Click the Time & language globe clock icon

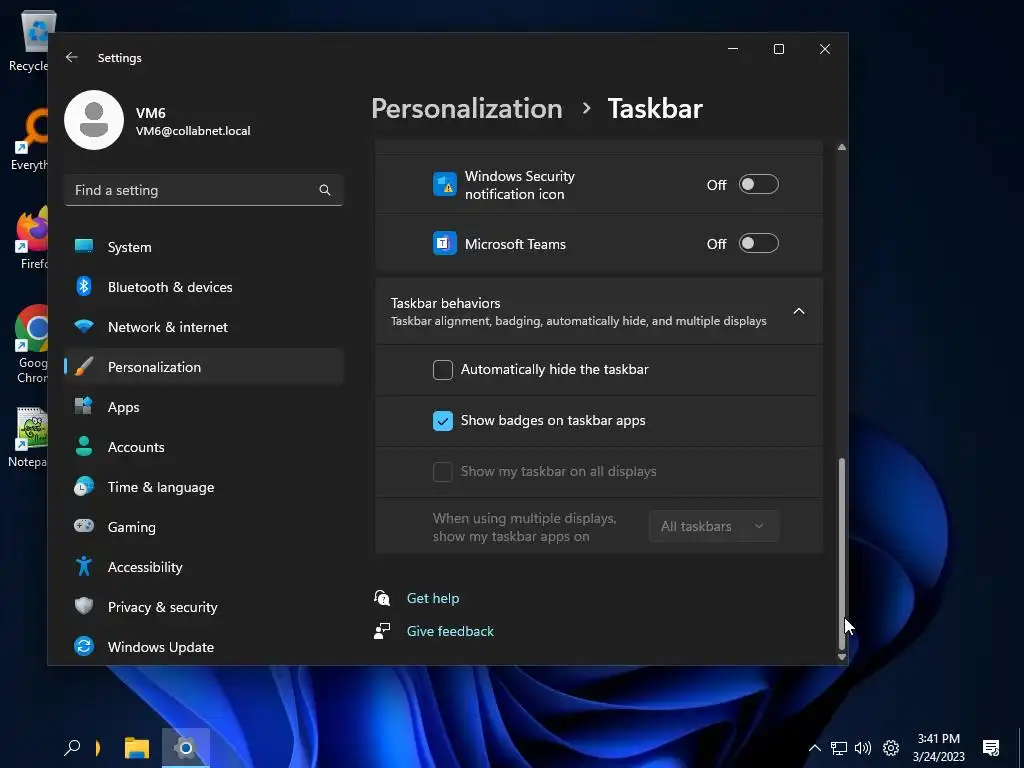[x=84, y=487]
